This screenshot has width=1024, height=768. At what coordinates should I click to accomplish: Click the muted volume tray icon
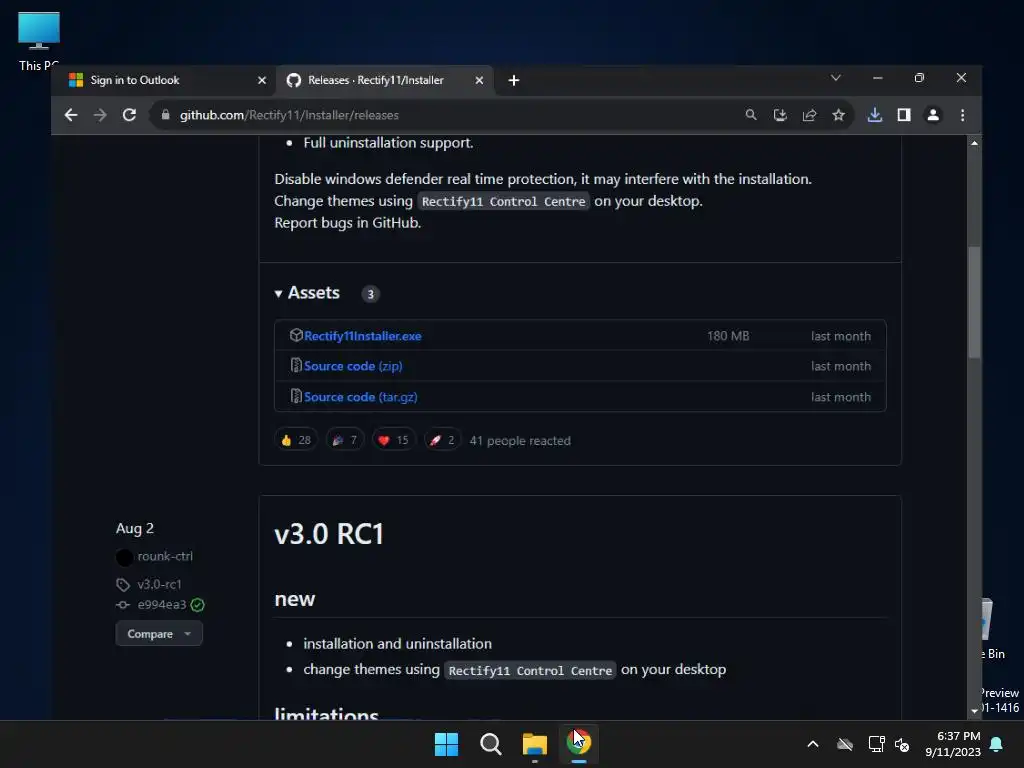(902, 744)
